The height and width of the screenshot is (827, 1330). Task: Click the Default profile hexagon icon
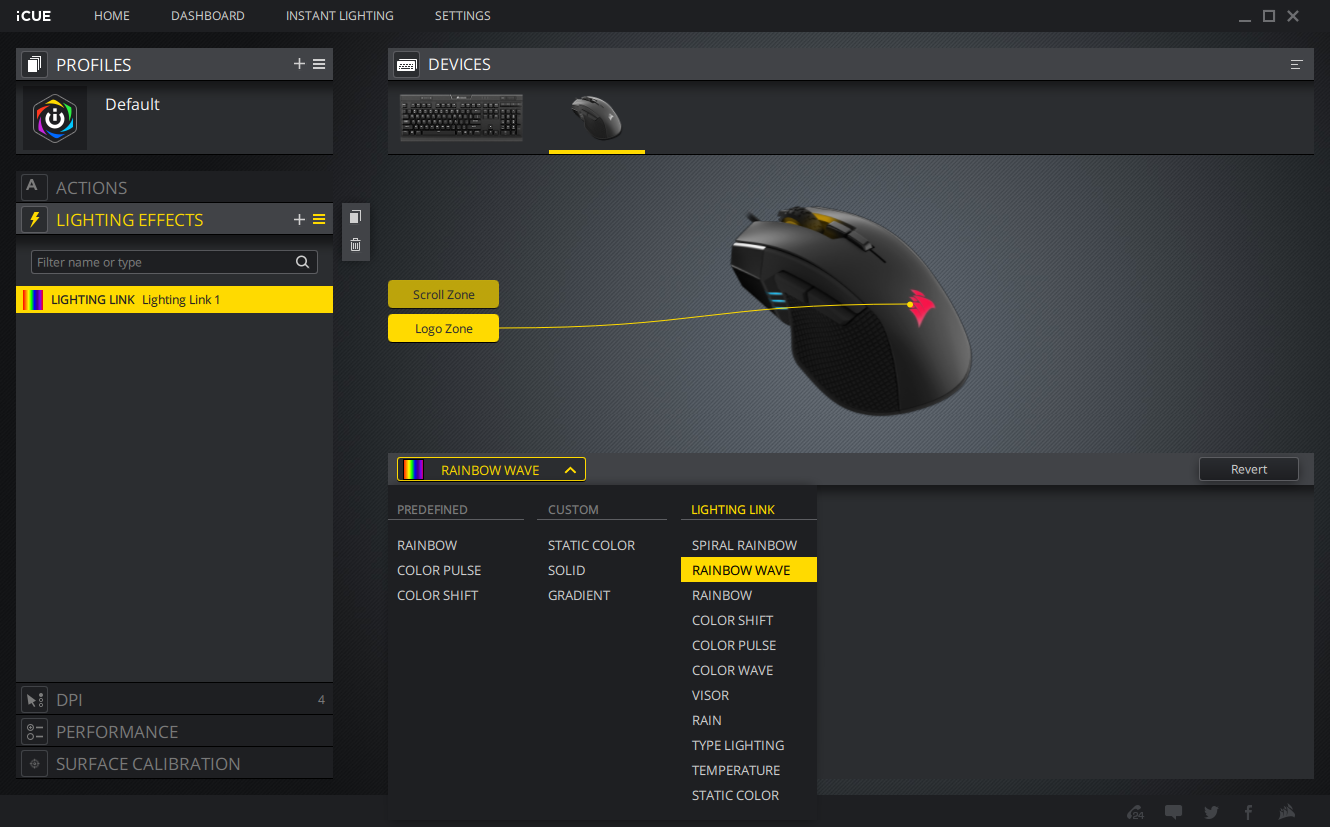[x=55, y=118]
